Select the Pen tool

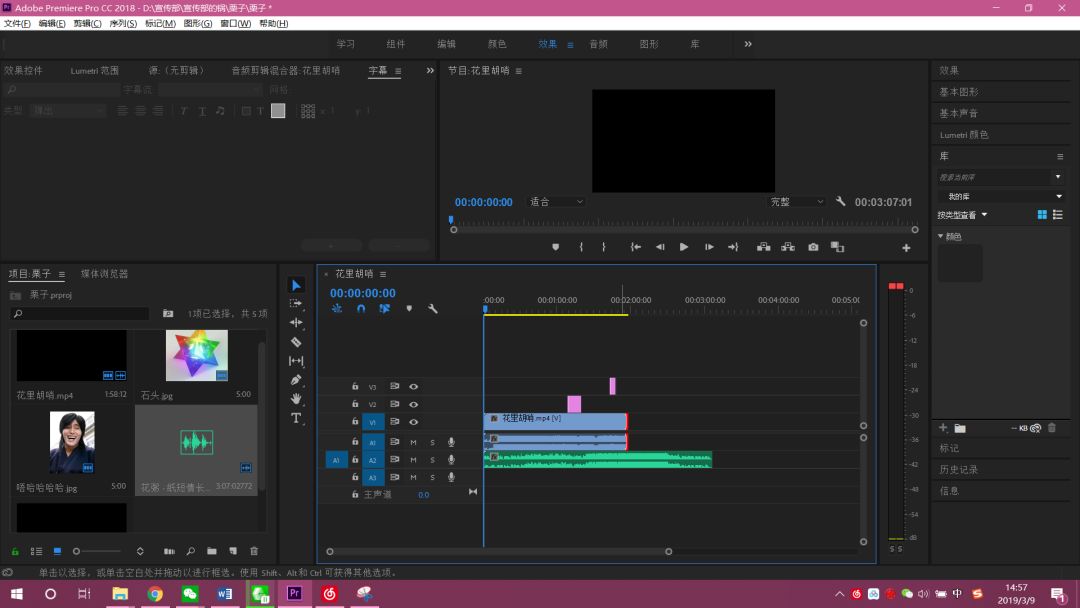coord(296,379)
